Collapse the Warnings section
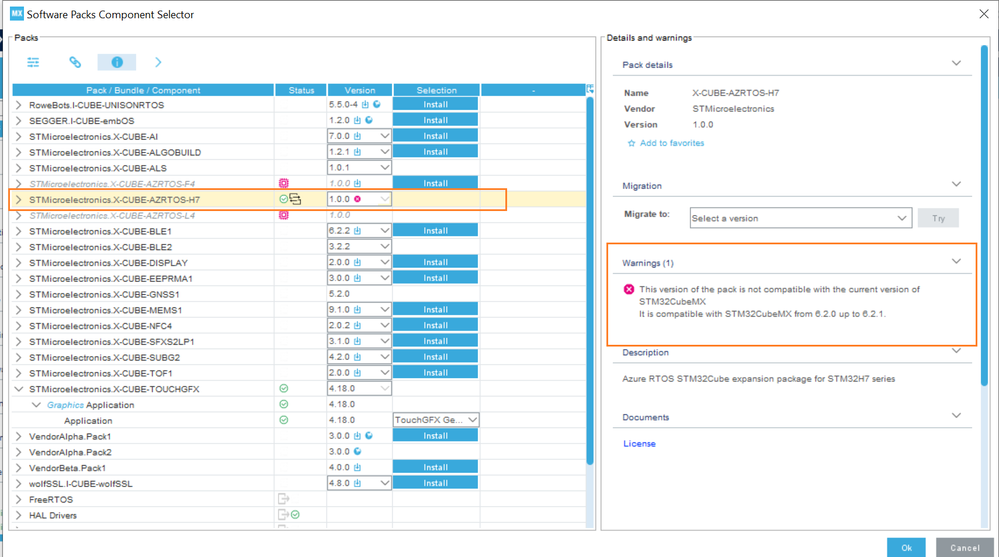This screenshot has width=999, height=557. (x=956, y=261)
